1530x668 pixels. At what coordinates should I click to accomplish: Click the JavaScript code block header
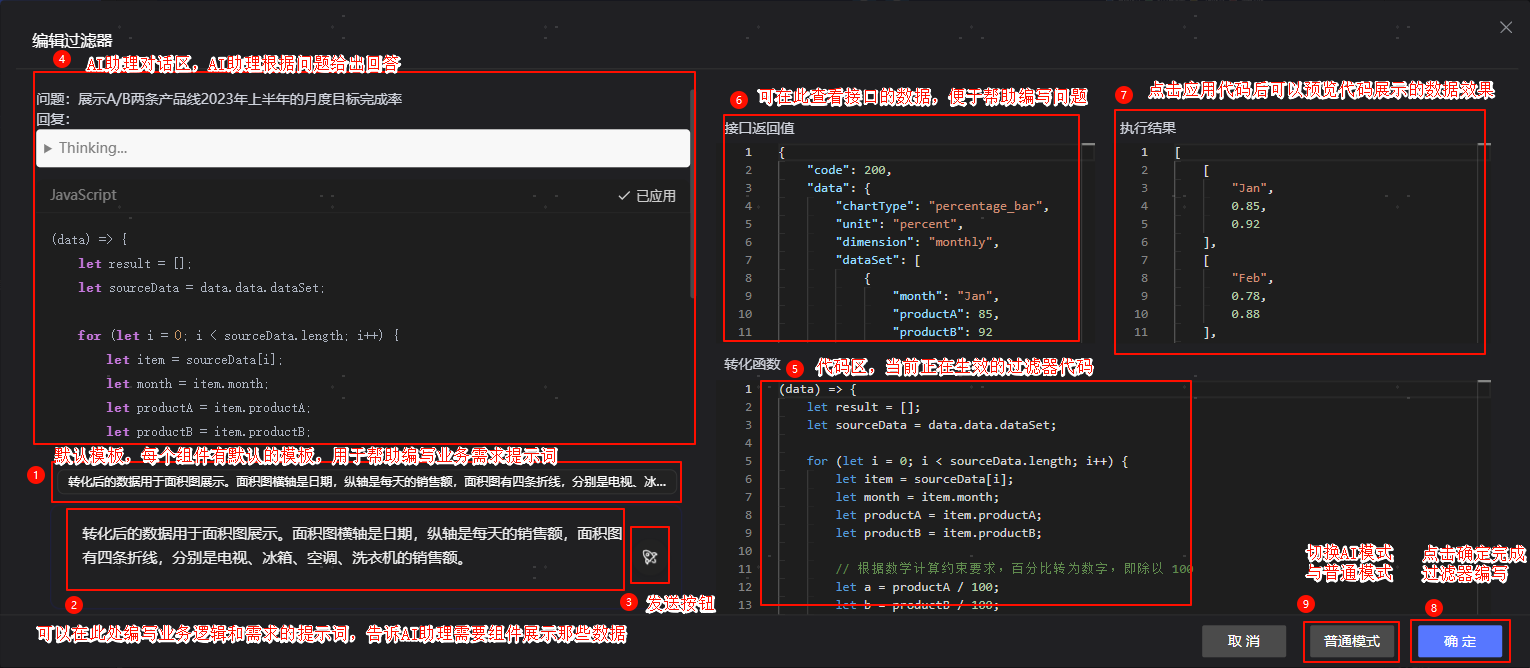(84, 195)
